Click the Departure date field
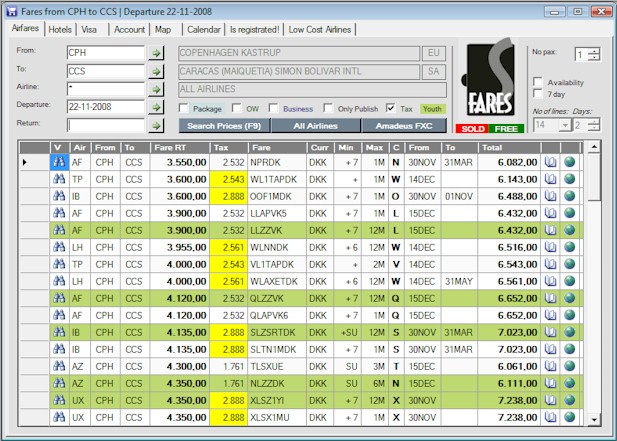 click(105, 107)
